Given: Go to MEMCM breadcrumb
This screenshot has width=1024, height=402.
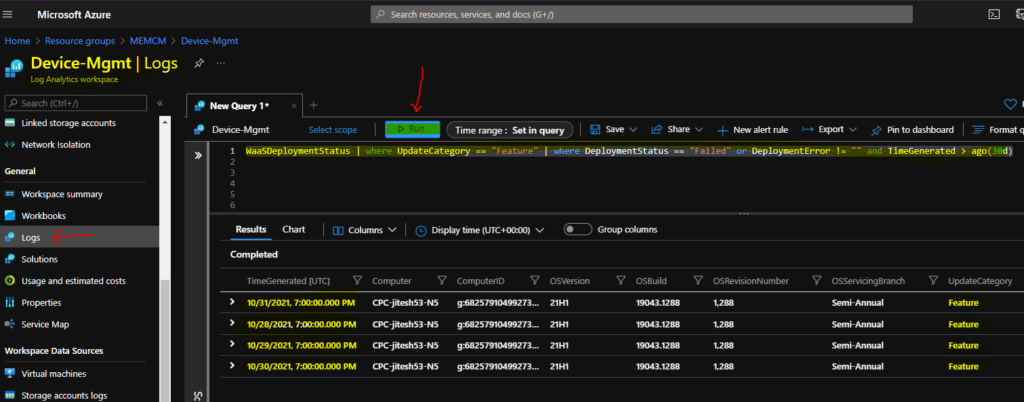Looking at the screenshot, I should (148, 40).
